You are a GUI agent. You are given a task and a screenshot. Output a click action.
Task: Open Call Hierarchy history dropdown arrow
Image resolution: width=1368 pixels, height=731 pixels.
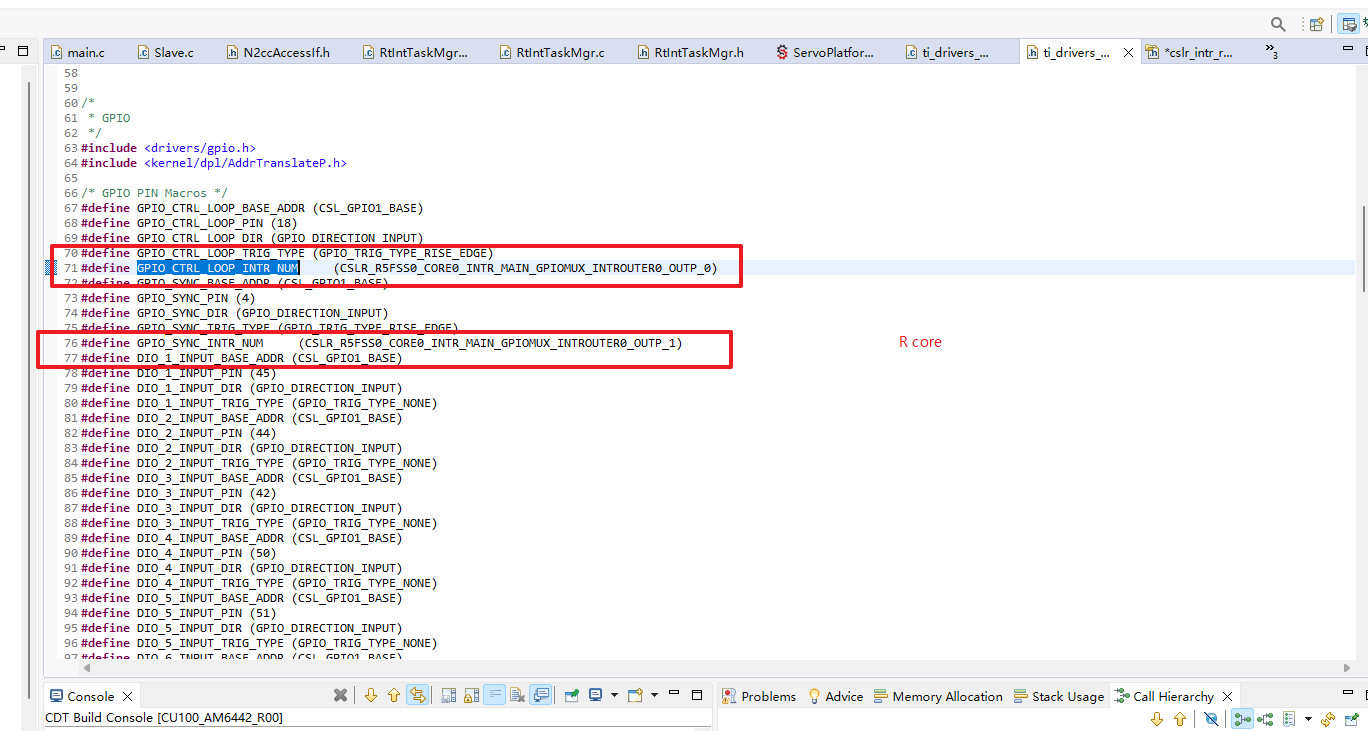click(x=1308, y=719)
